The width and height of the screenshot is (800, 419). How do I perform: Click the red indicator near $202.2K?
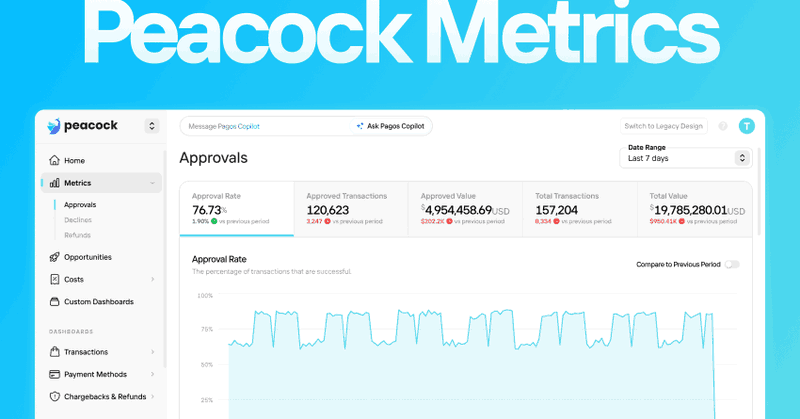point(449,221)
